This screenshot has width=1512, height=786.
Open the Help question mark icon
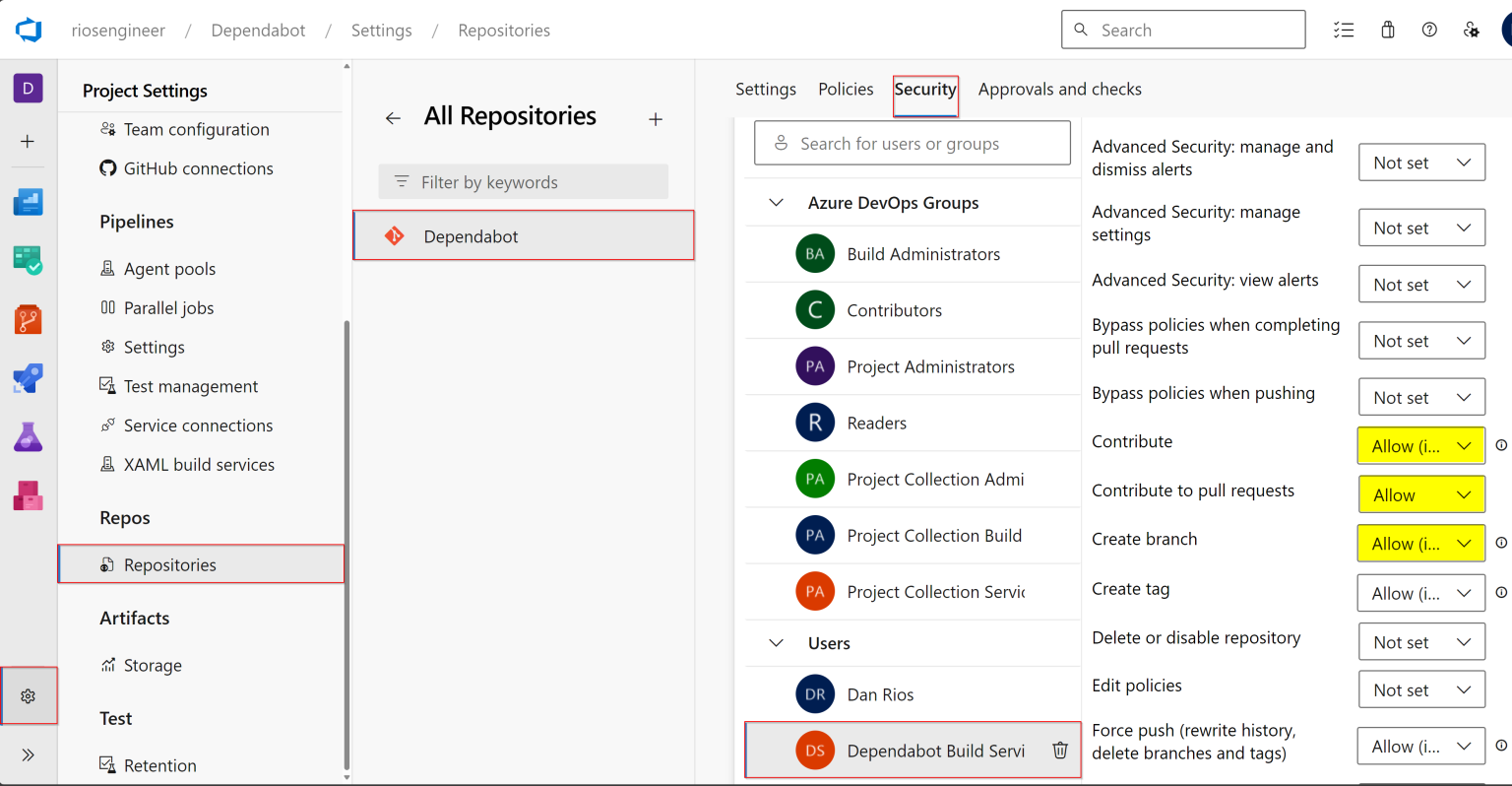tap(1429, 30)
